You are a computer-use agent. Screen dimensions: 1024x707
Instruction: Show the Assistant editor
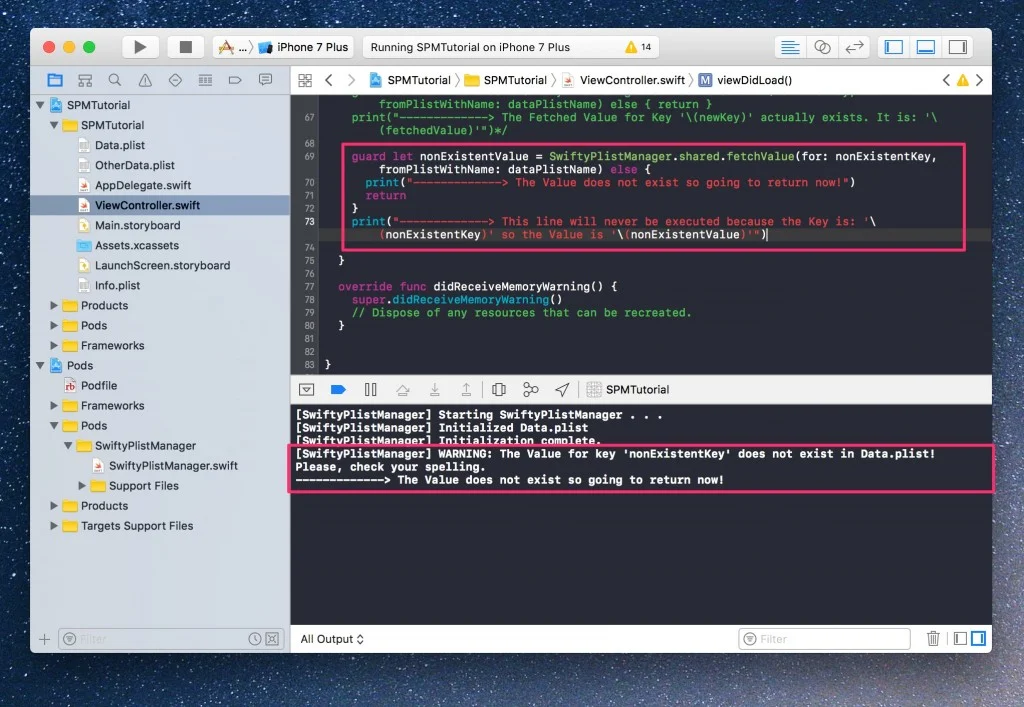click(822, 47)
